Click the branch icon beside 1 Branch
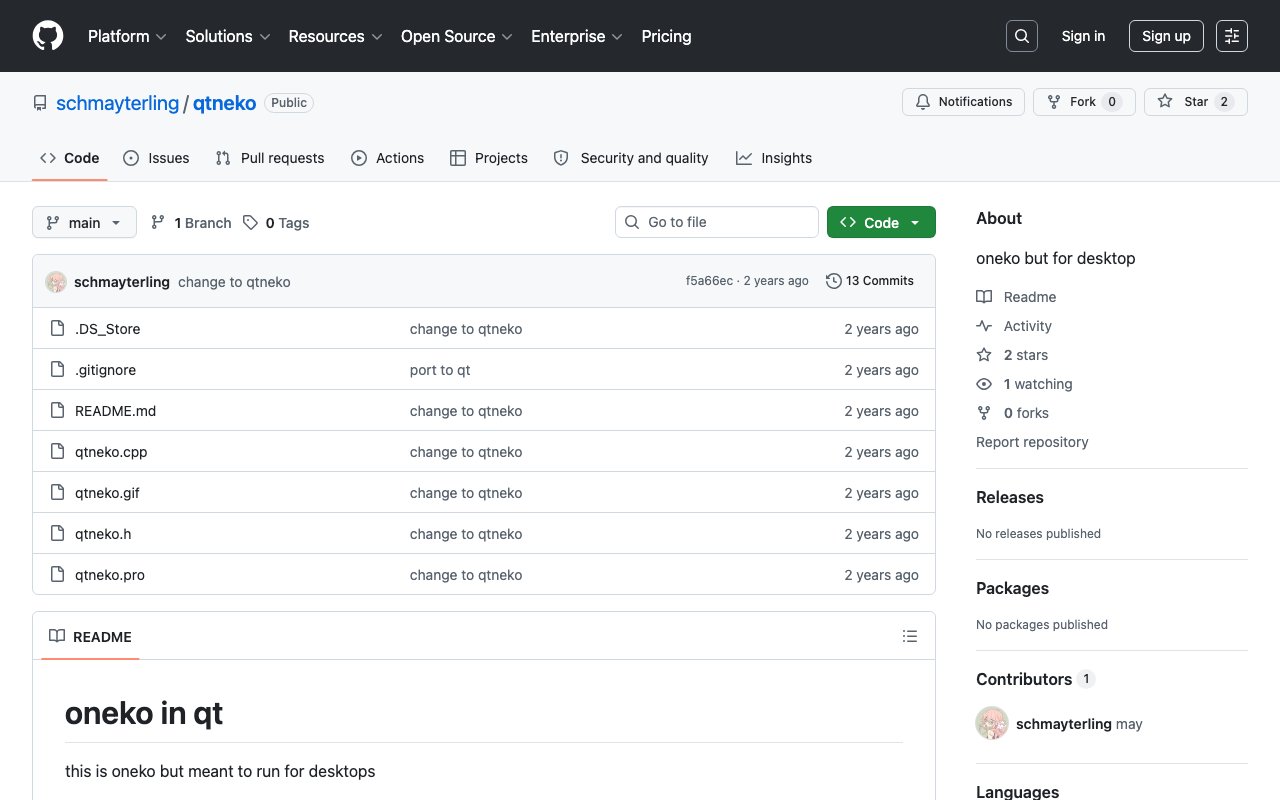 click(x=158, y=223)
